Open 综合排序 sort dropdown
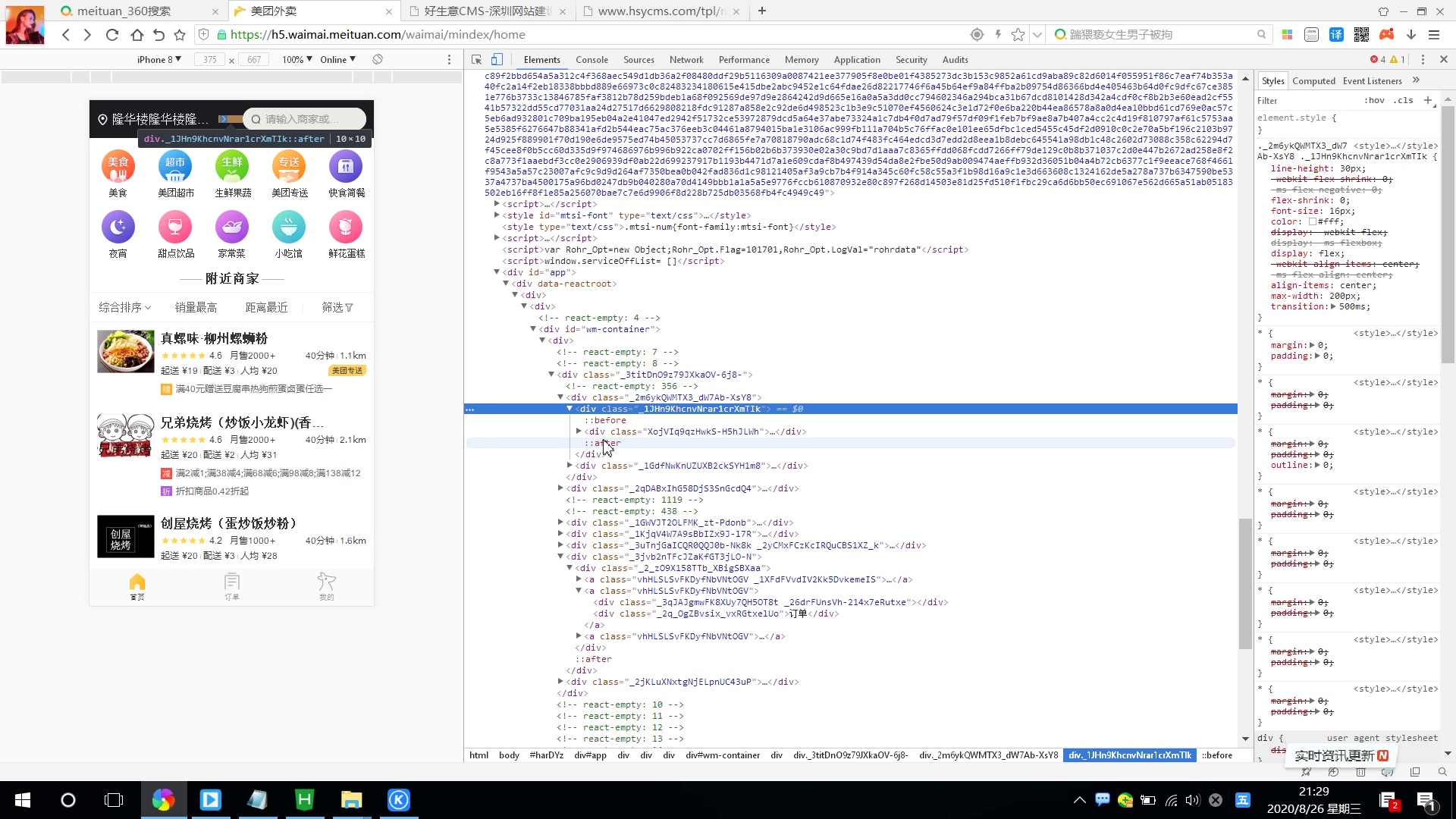 coord(125,307)
